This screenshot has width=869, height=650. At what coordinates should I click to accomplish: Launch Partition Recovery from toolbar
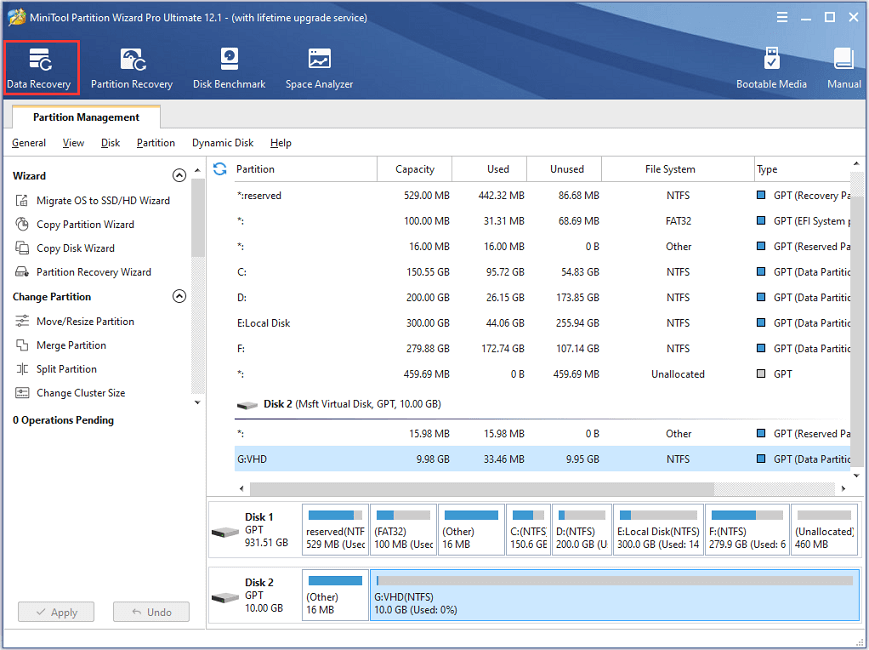132,68
